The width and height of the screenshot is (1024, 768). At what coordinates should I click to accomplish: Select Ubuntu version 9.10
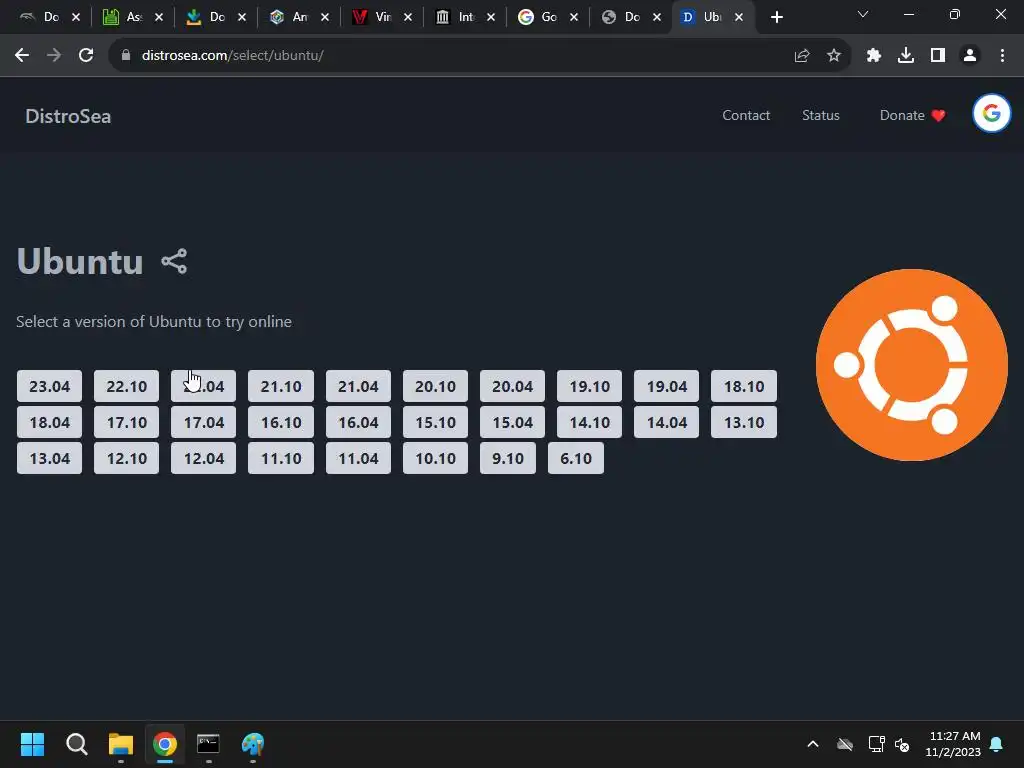(507, 458)
